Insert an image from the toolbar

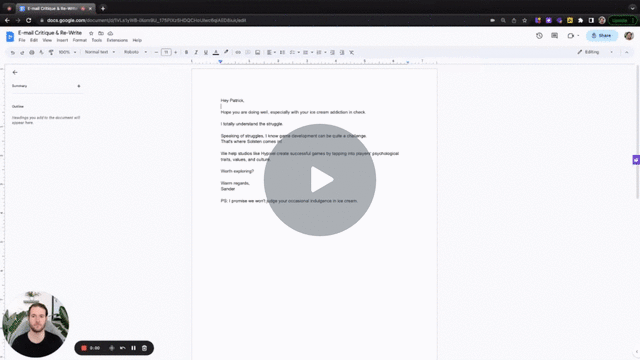click(x=258, y=52)
